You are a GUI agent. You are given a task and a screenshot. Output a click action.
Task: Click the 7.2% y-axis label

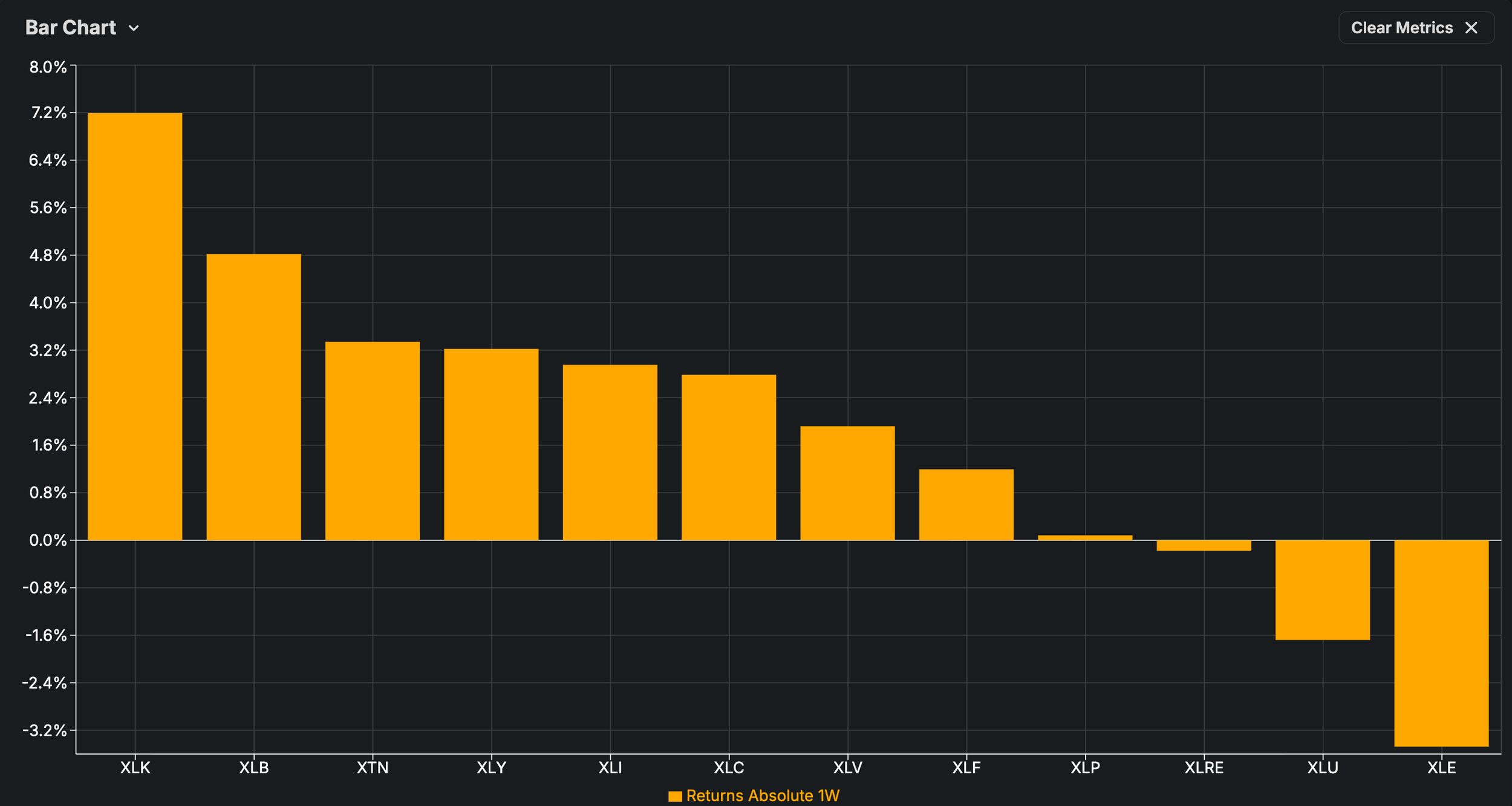tap(49, 113)
